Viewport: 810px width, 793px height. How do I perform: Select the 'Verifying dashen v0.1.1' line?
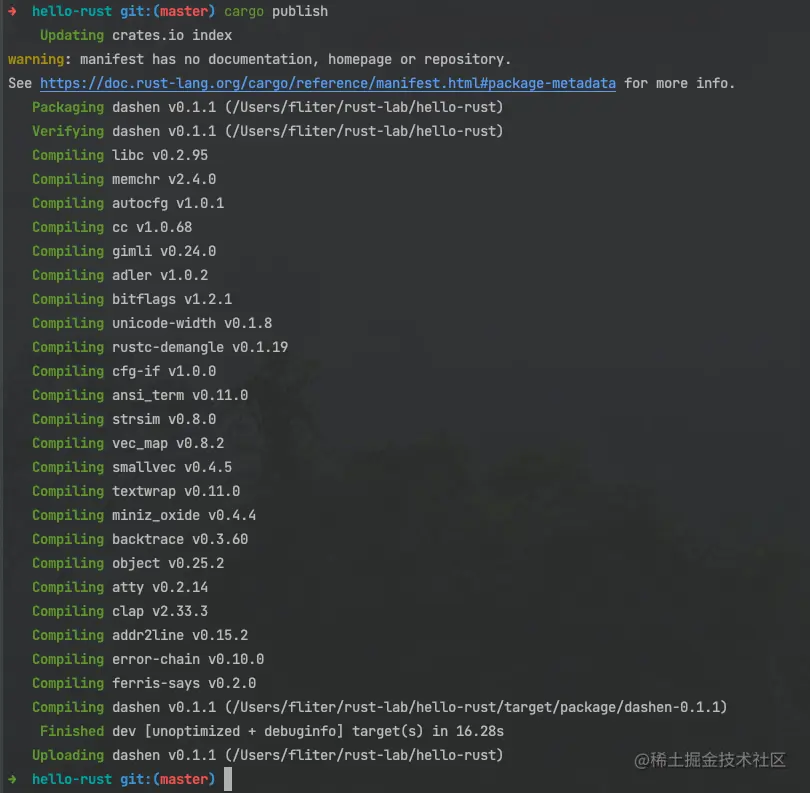click(x=268, y=131)
